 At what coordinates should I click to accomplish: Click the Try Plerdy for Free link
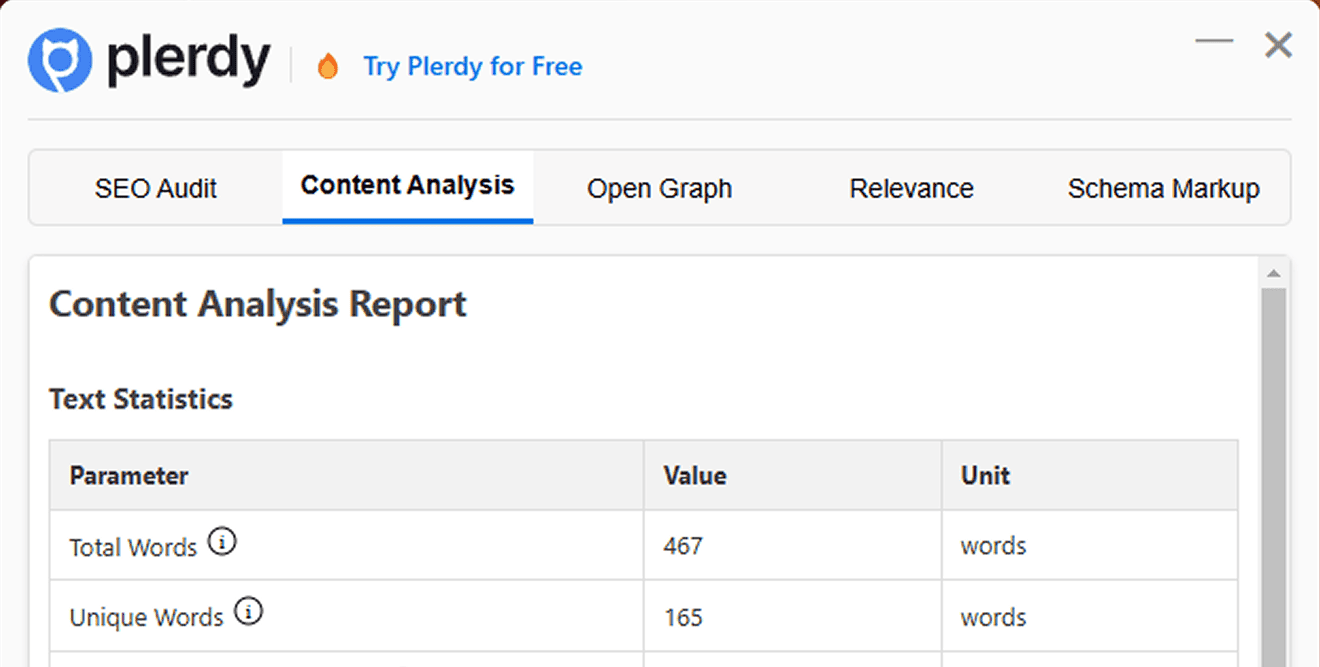pyautogui.click(x=473, y=66)
